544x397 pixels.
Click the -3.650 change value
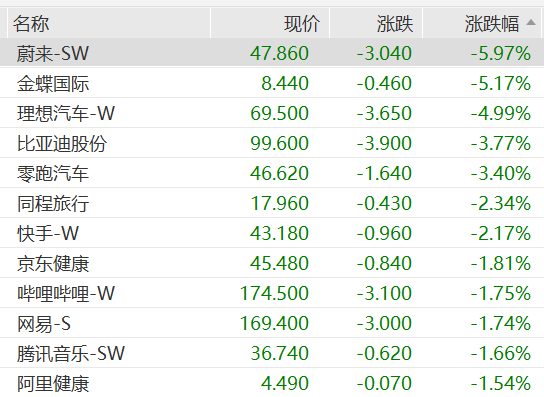pos(384,113)
